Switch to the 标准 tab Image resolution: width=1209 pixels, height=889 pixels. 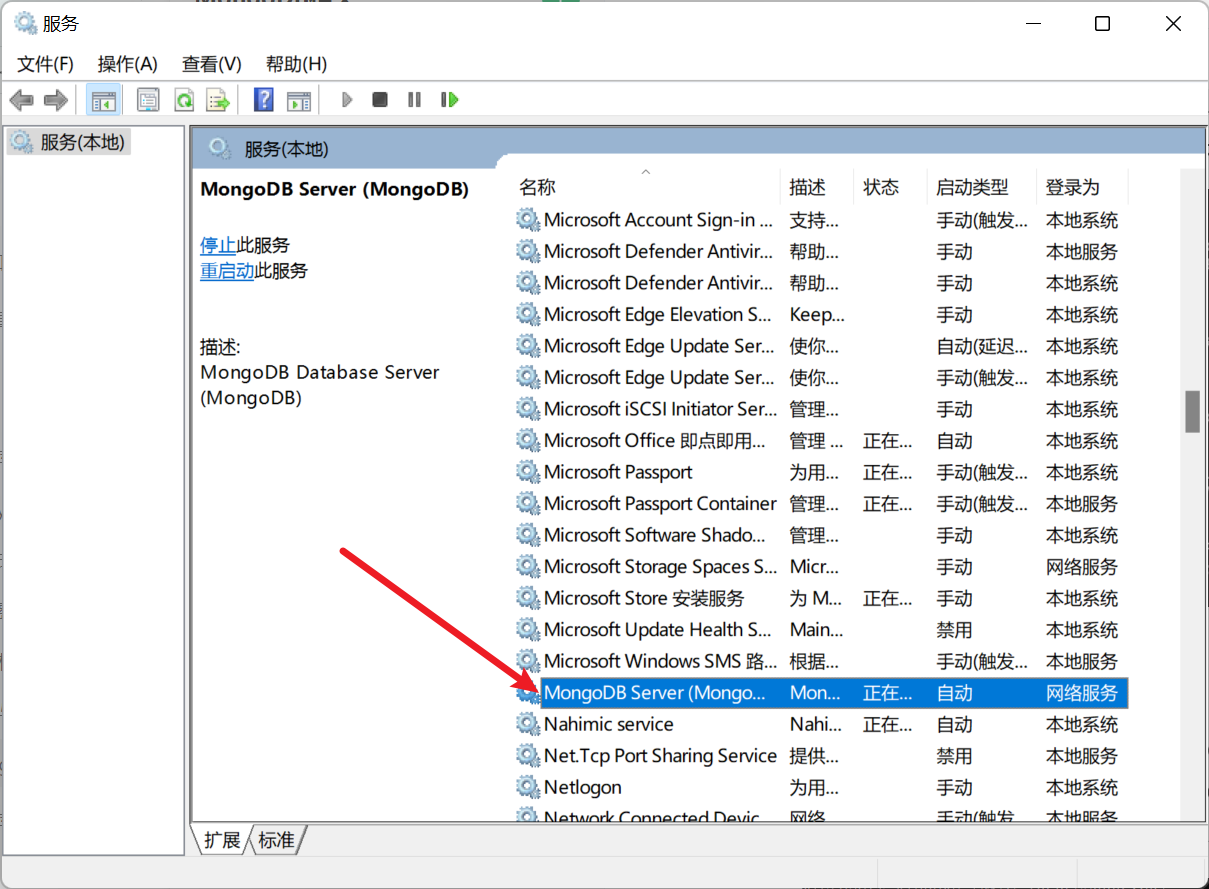point(277,840)
